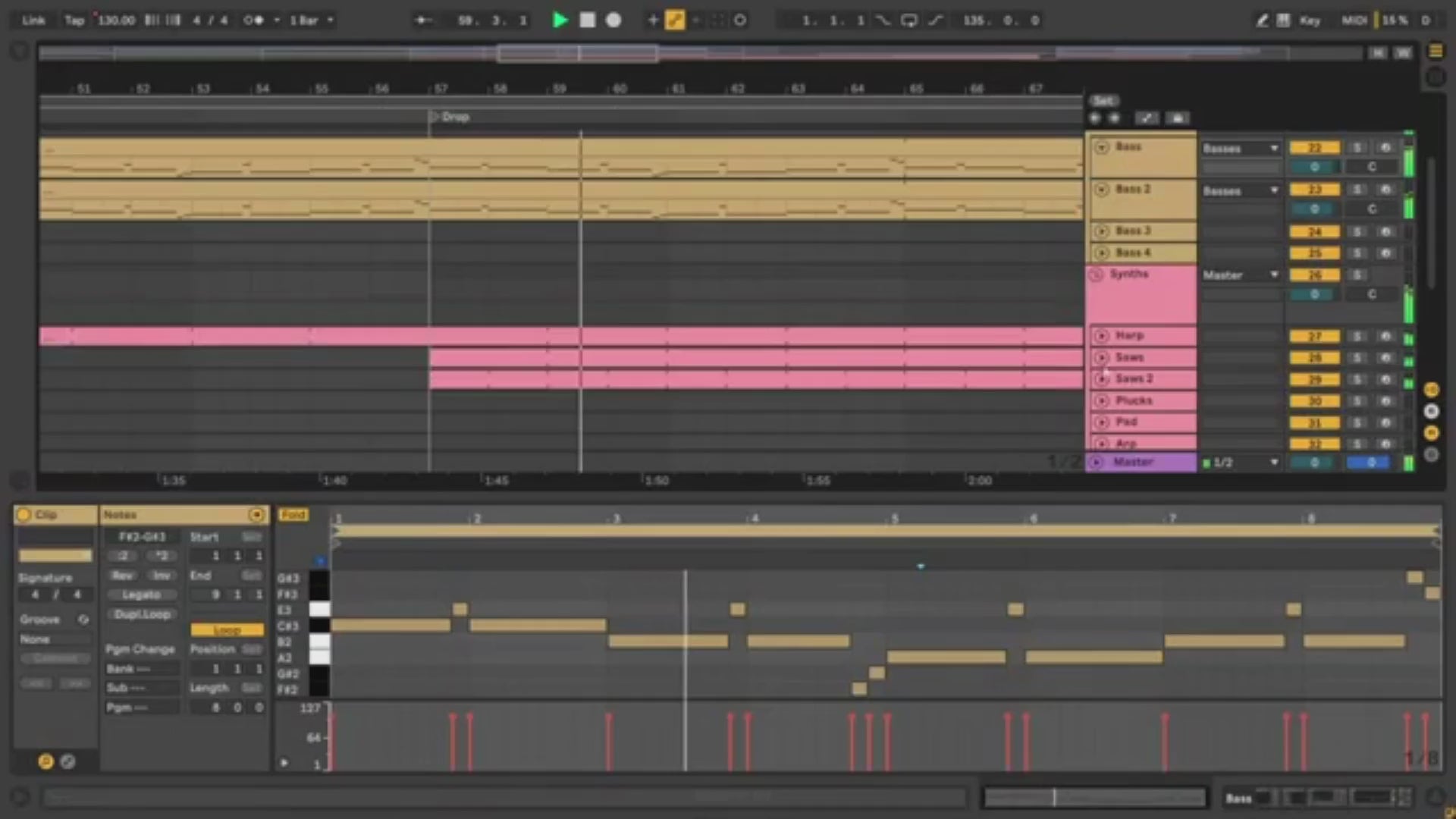Screen dimensions: 1456x819
Task: Toggle track activator 27 on Harp
Action: point(1314,336)
